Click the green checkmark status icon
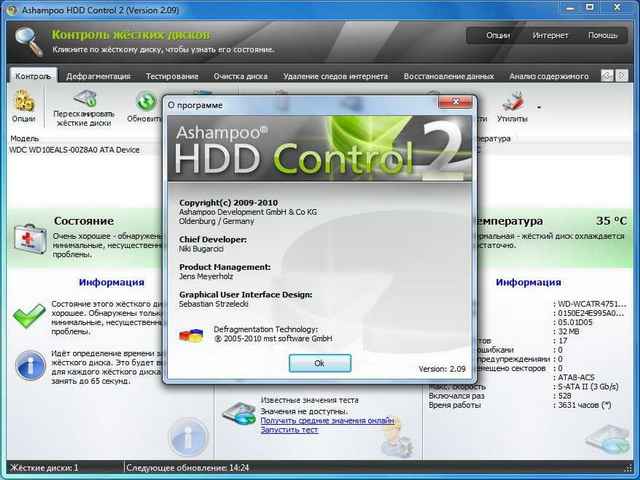 pos(27,315)
